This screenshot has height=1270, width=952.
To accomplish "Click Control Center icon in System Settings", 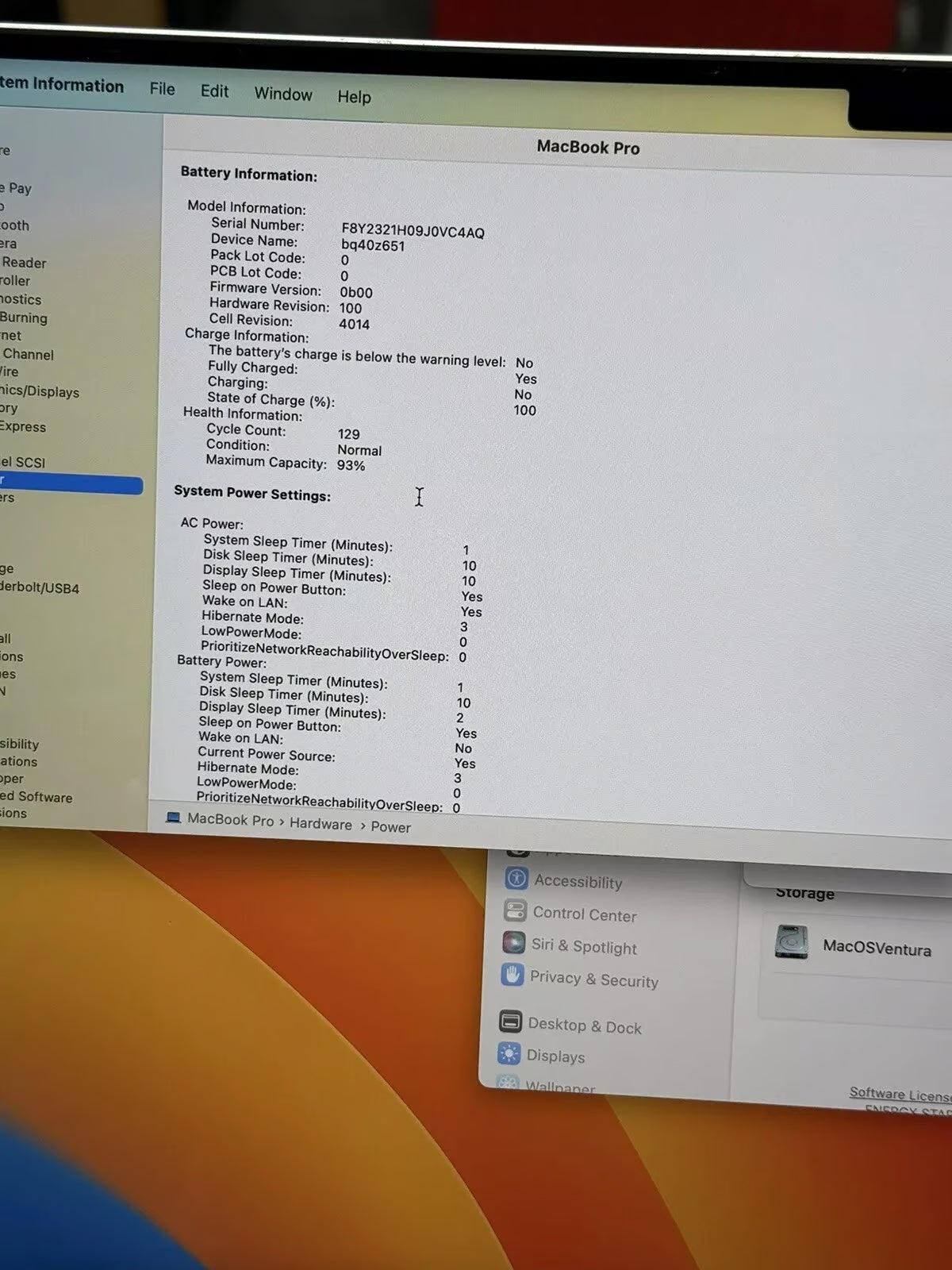I will click(515, 910).
